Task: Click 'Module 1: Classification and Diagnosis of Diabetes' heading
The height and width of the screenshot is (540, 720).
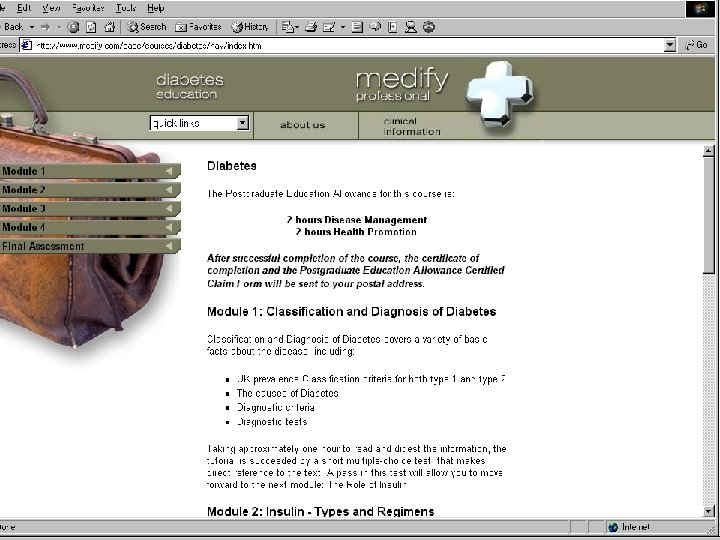Action: (351, 312)
